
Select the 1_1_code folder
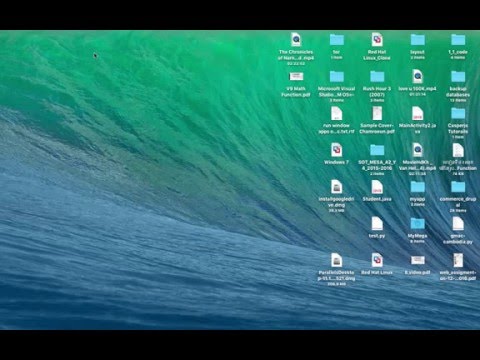click(458, 40)
